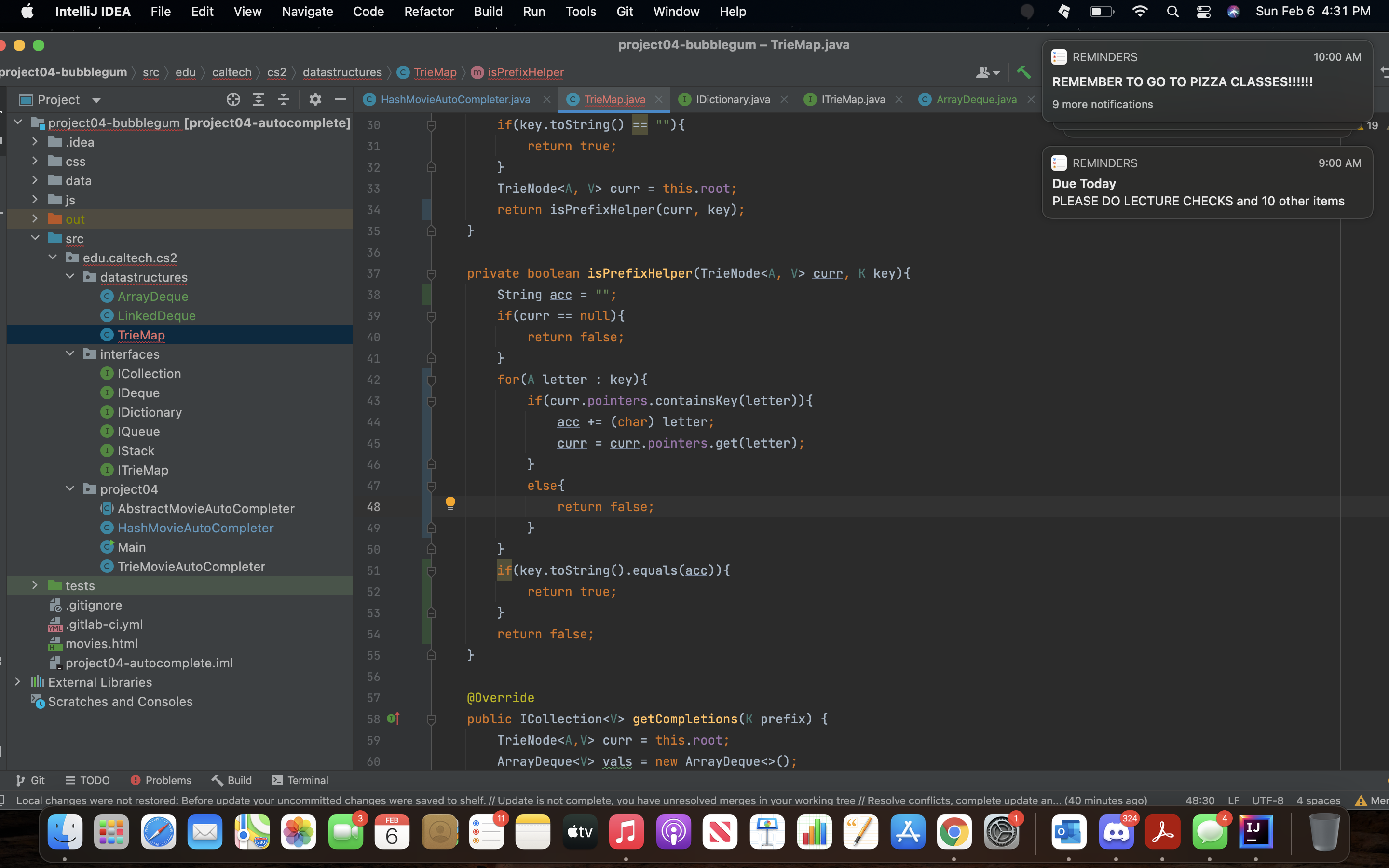
Task: Open Project panel settings gear
Action: [x=315, y=99]
